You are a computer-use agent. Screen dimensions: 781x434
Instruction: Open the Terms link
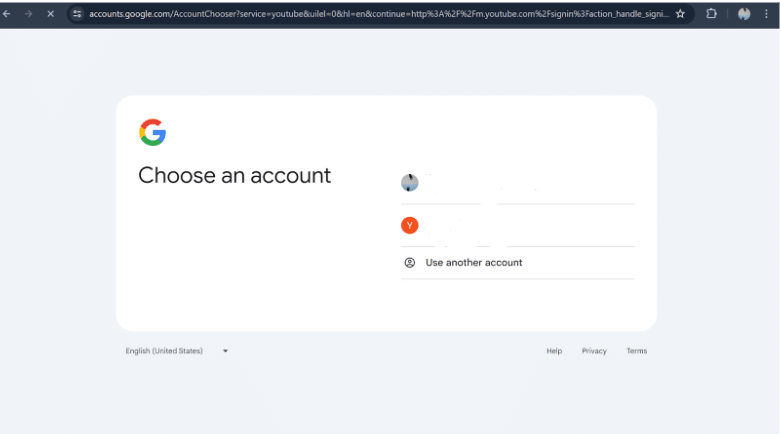(637, 351)
